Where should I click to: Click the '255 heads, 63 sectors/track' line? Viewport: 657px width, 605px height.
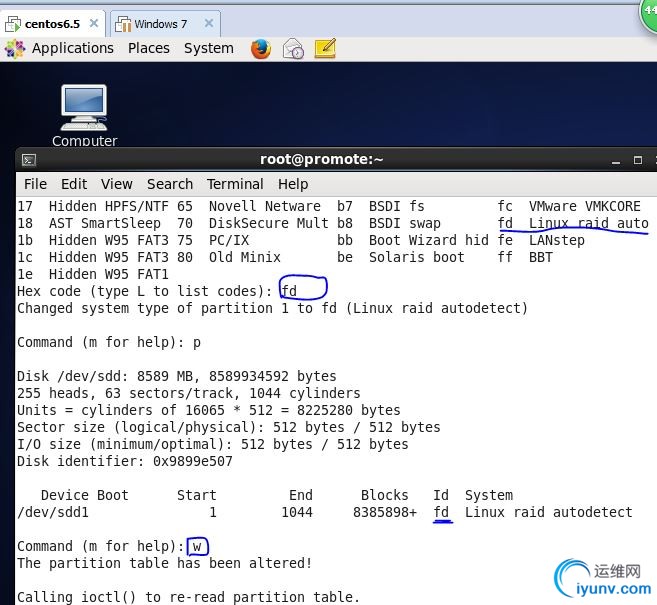pos(189,393)
